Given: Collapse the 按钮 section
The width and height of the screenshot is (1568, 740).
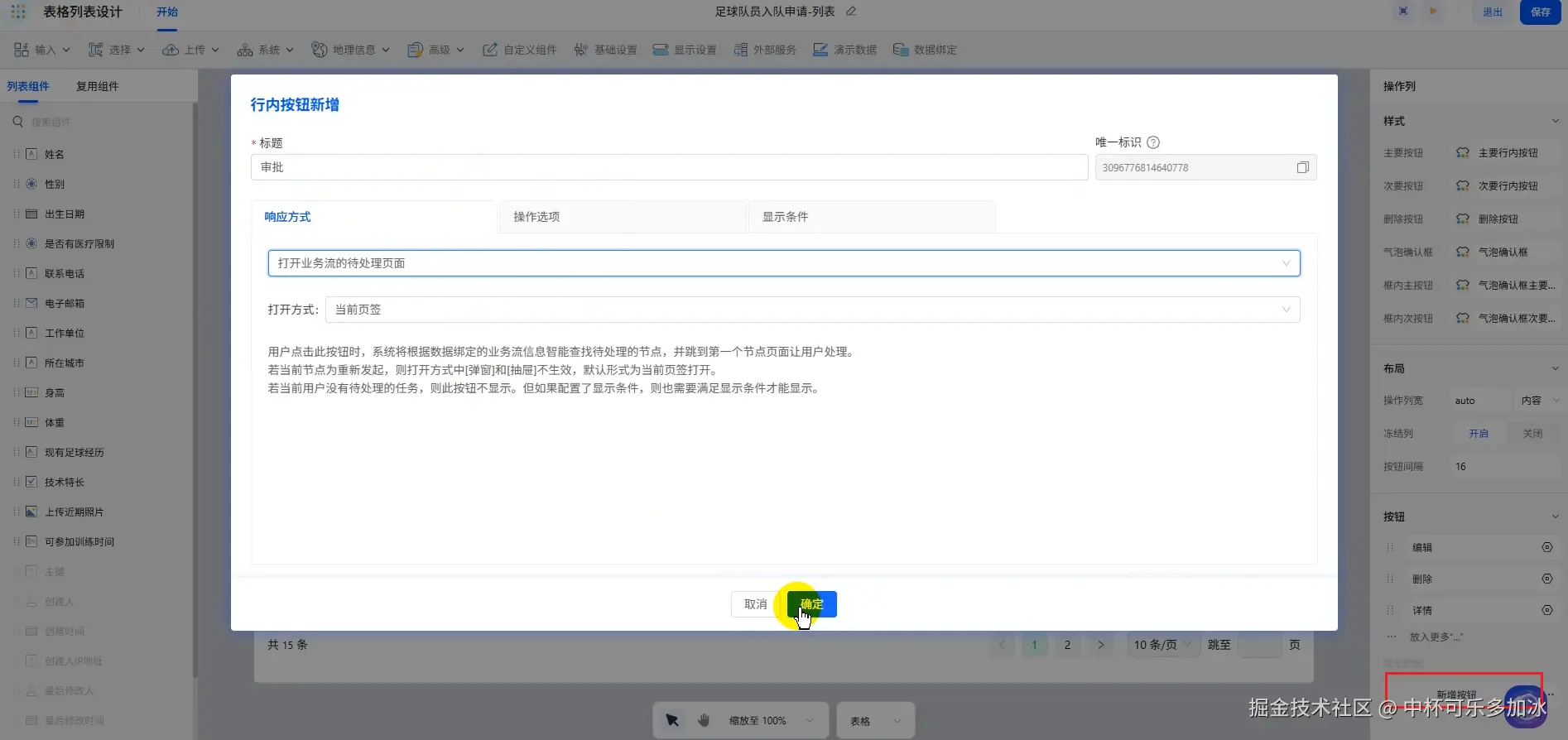Looking at the screenshot, I should (x=1555, y=517).
